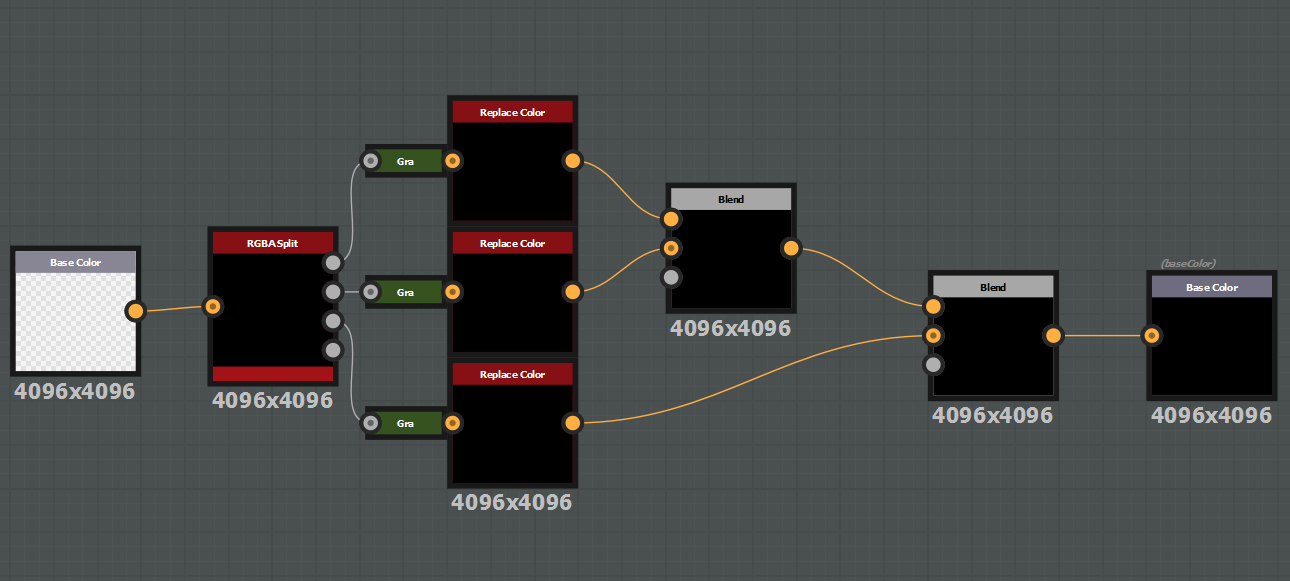Click the output connector of the Base Color input node

pos(135,311)
